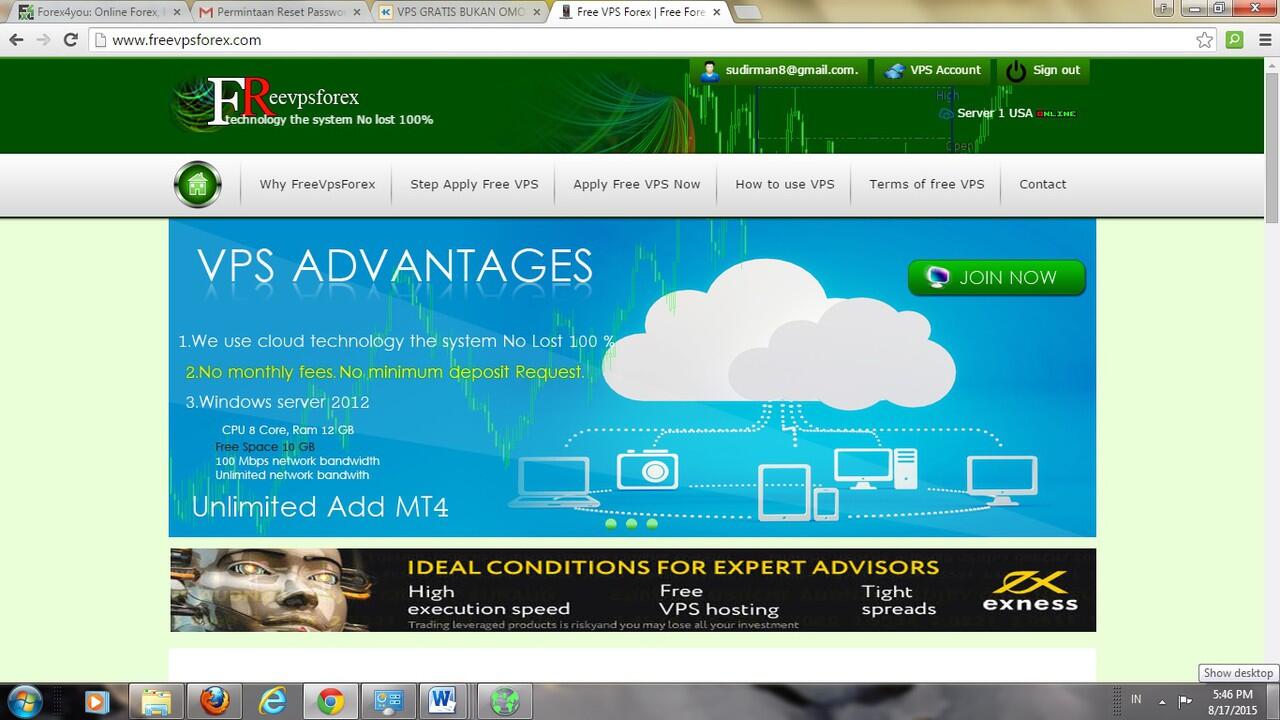The image size is (1280, 720).
Task: Launch Firefox from the taskbar
Action: 214,701
